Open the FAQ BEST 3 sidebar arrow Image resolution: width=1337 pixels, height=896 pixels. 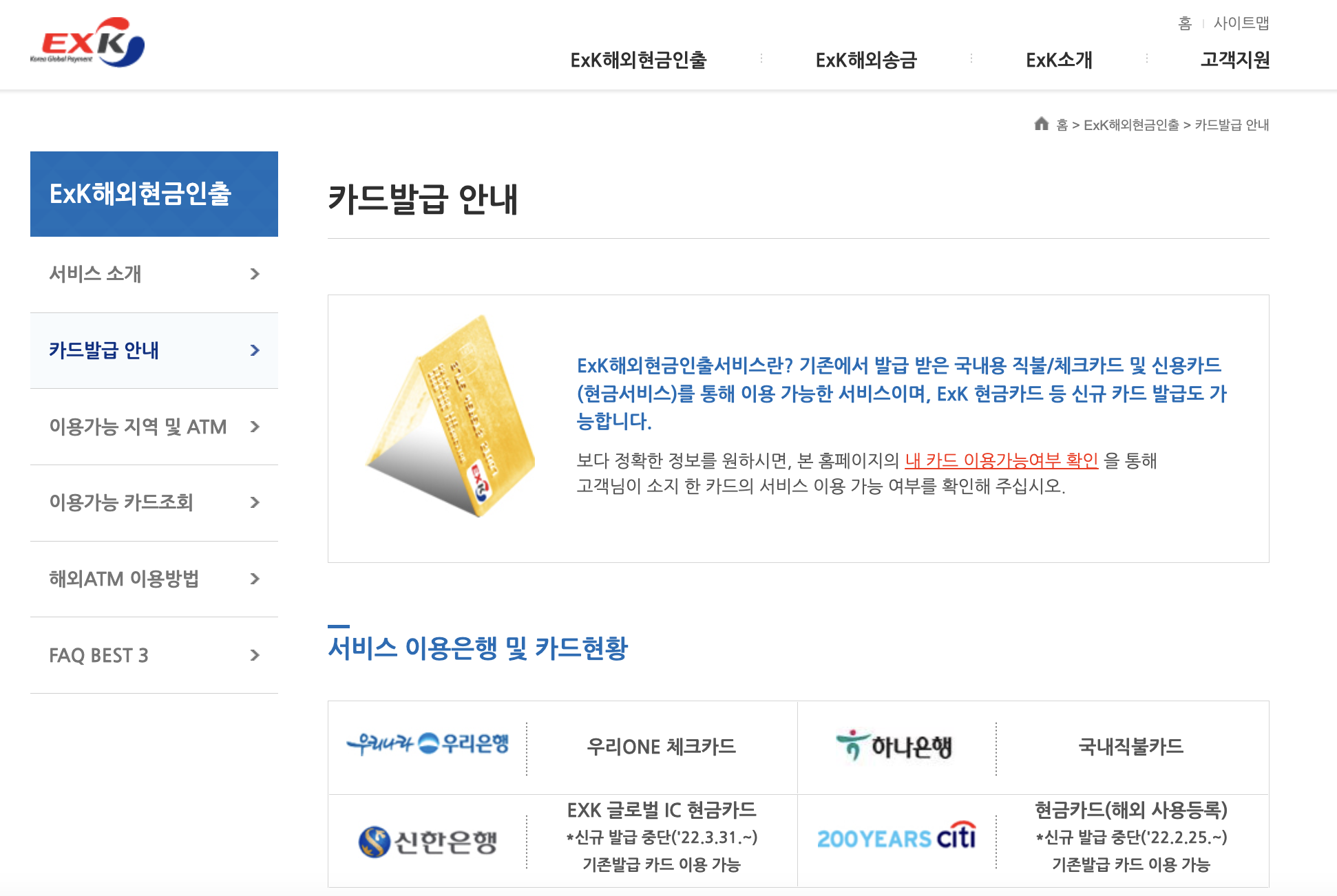[255, 655]
